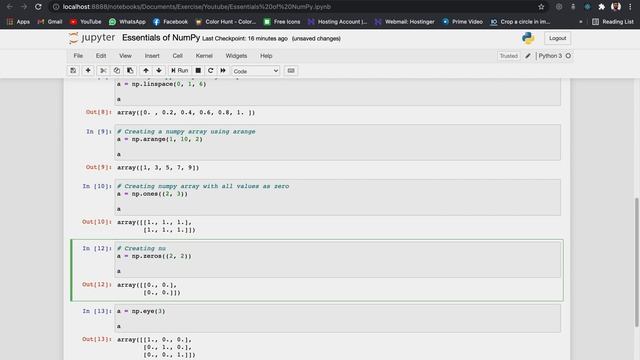Click inside the np.ones code cell

pos(338,197)
